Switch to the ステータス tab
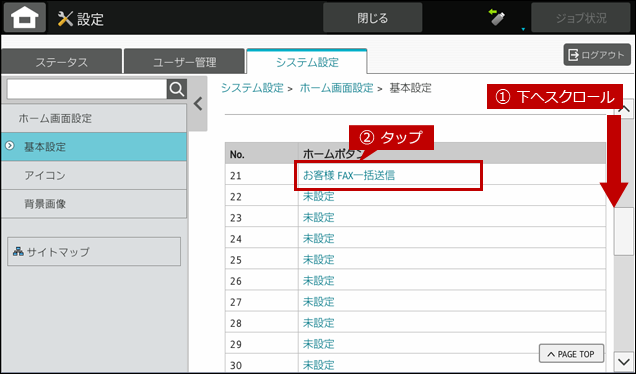The width and height of the screenshot is (636, 374). (62, 62)
